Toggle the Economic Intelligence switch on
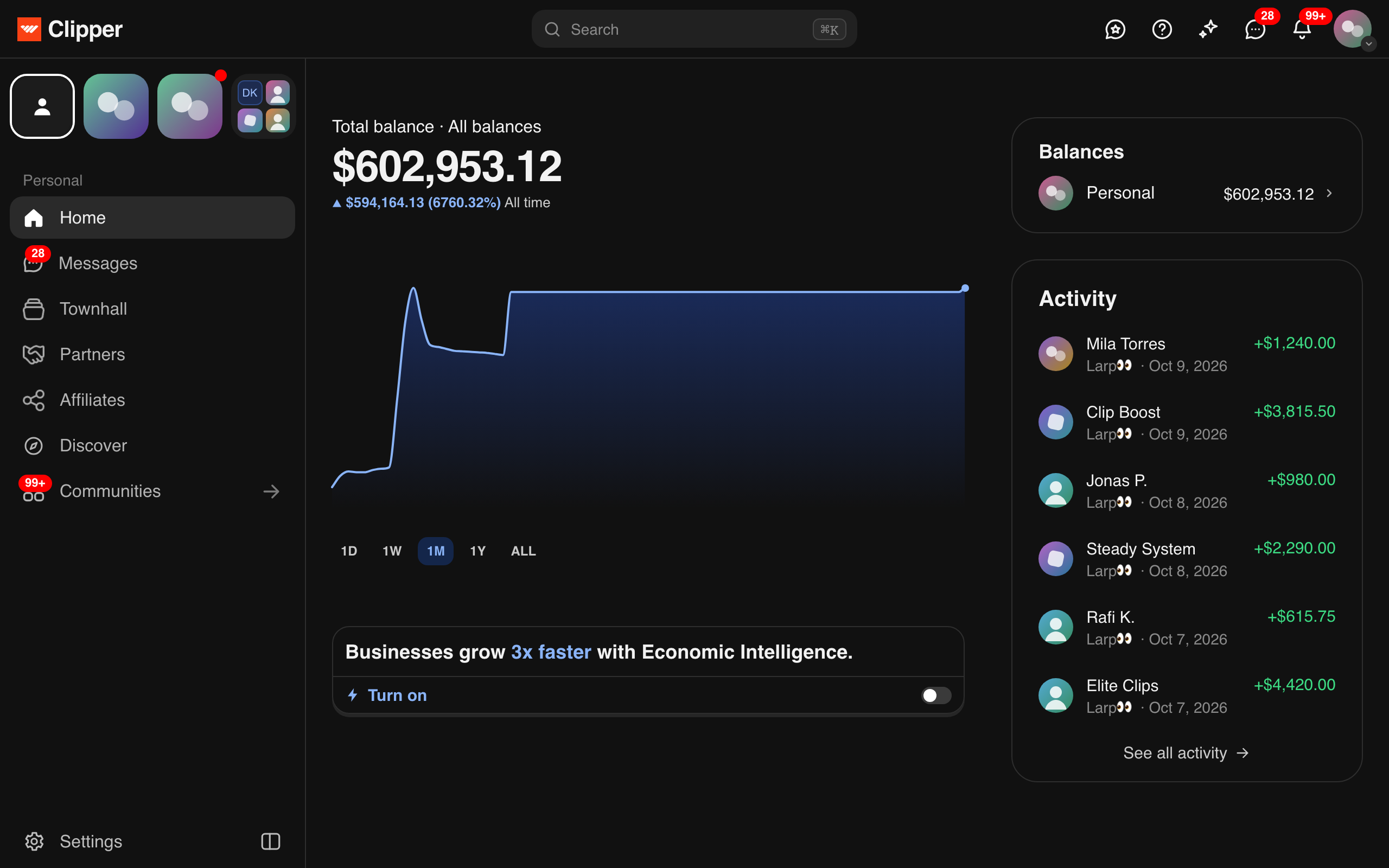The width and height of the screenshot is (1389, 868). point(936,695)
